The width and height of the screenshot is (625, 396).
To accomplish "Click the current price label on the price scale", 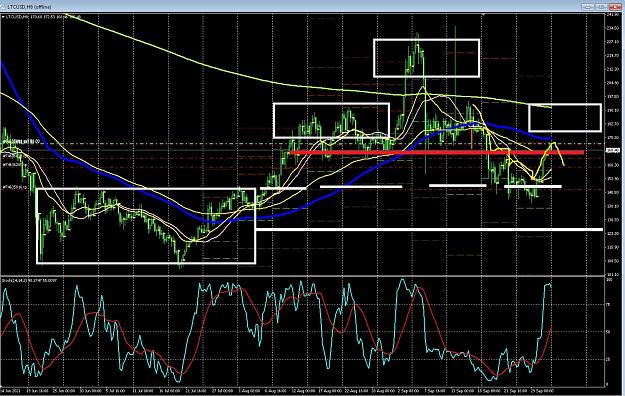I will pyautogui.click(x=613, y=150).
